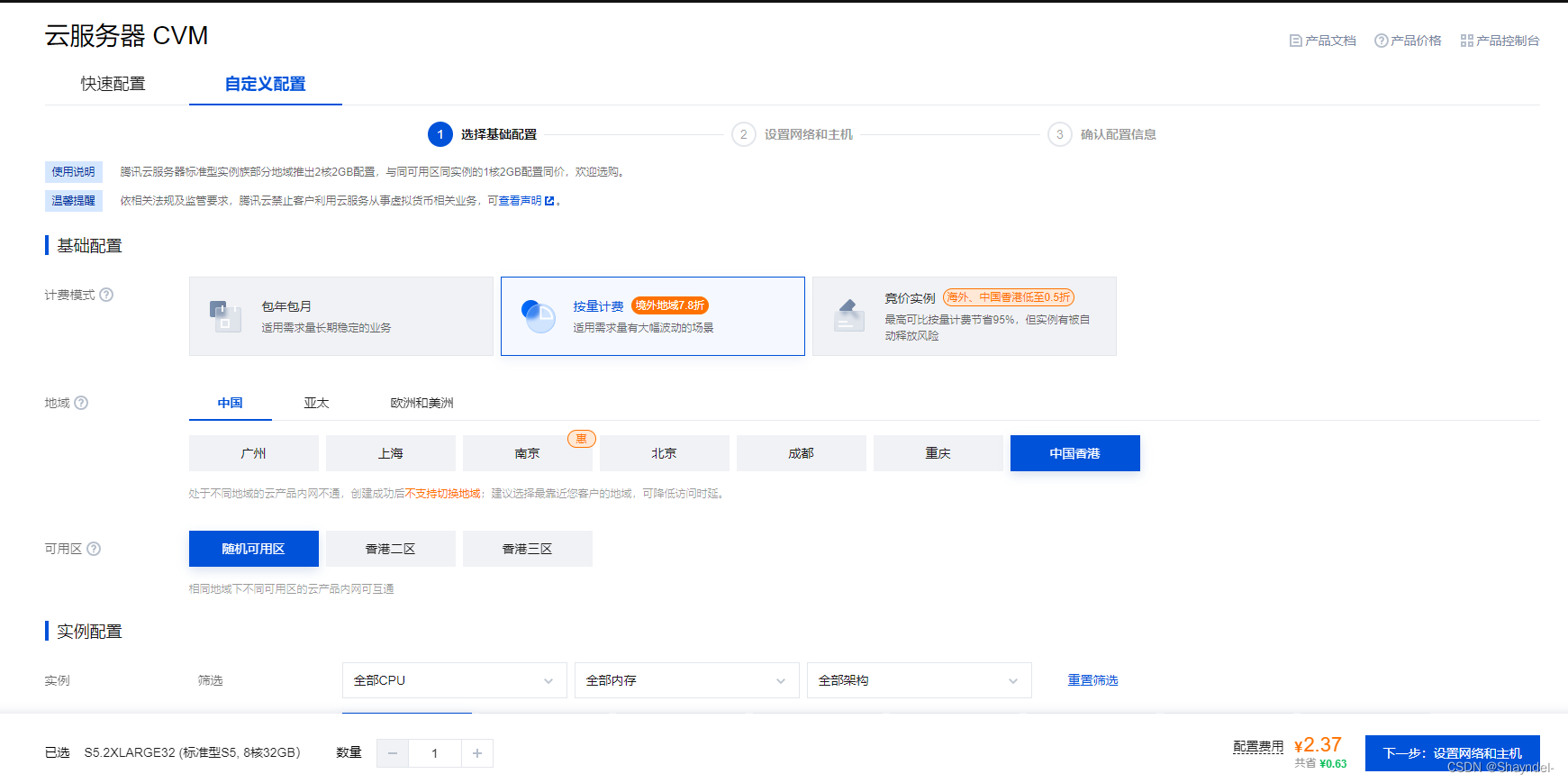Open the 全部内存 filter dropdown
This screenshot has height=783, width=1568.
pyautogui.click(x=687, y=680)
